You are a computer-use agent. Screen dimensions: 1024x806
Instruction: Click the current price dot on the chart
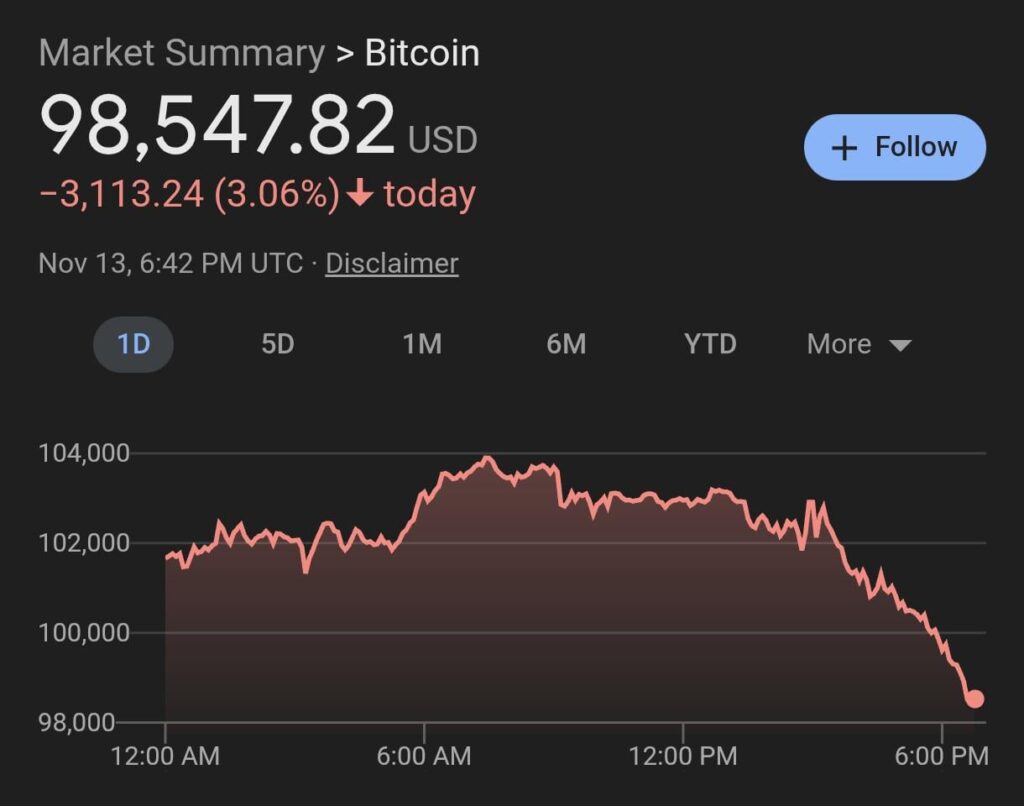pos(974,699)
